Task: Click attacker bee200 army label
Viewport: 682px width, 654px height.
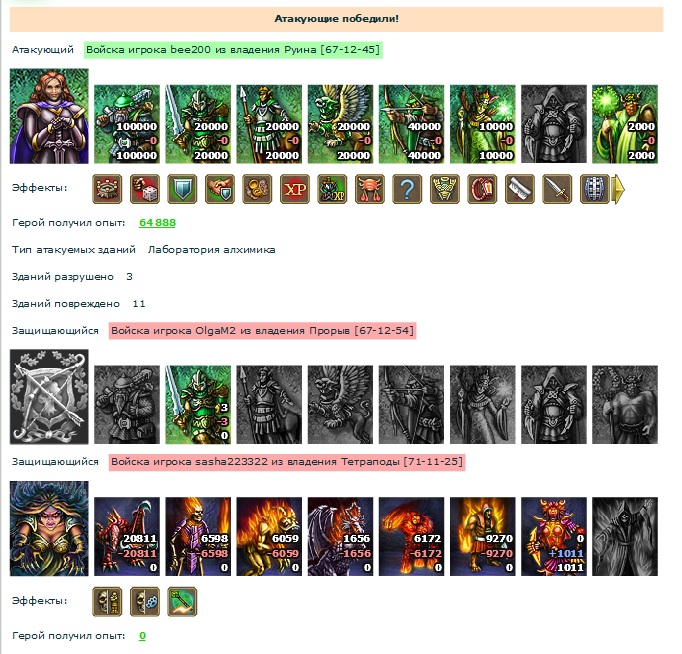Action: [x=233, y=50]
